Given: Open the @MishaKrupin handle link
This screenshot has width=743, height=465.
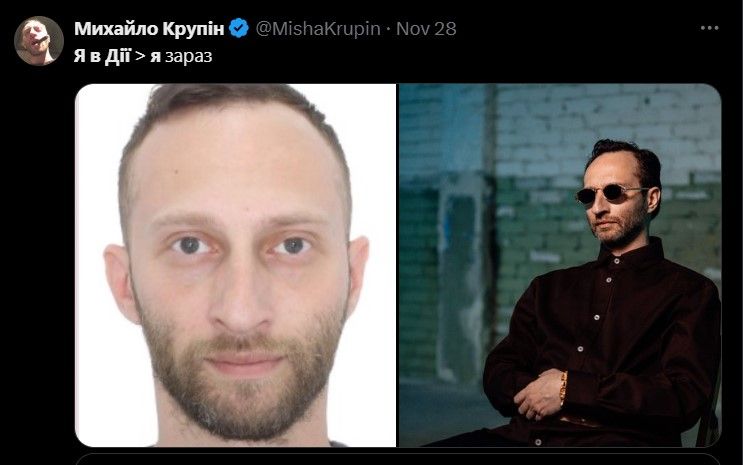Looking at the screenshot, I should 318,29.
